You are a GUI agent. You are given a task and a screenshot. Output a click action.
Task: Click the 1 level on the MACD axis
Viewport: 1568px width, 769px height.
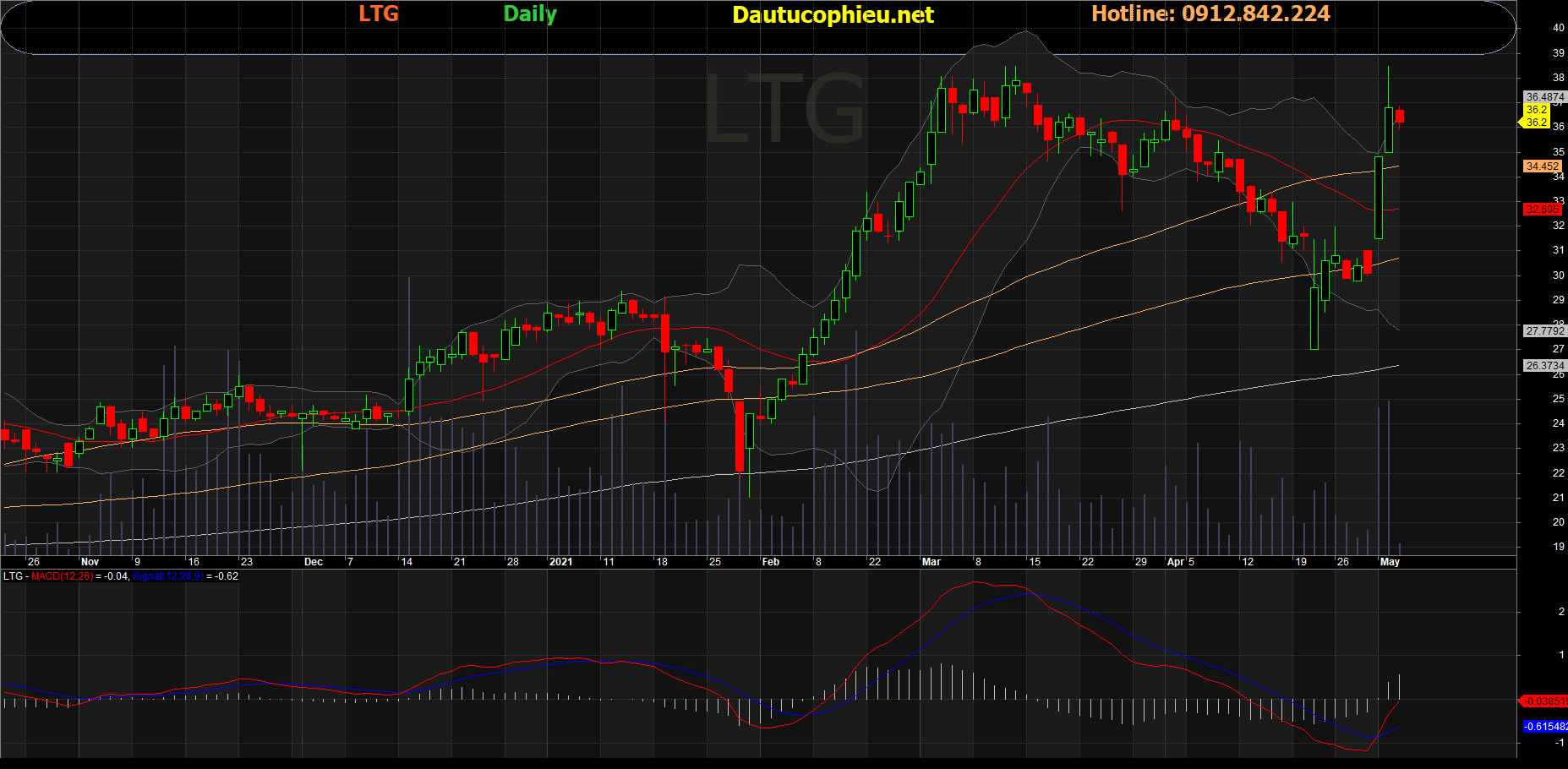click(1561, 655)
